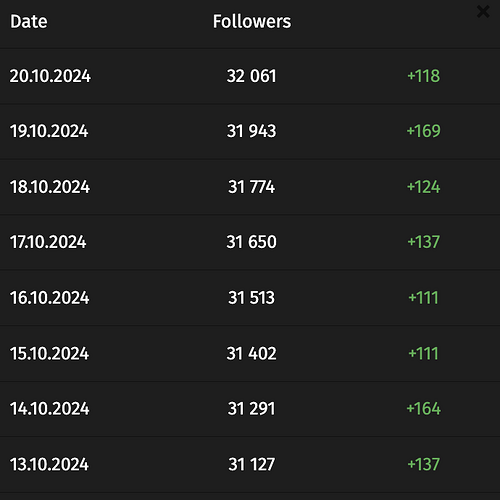The height and width of the screenshot is (500, 500).
Task: Select the 15.10.2024 date entry
Action: pyautogui.click(x=50, y=353)
